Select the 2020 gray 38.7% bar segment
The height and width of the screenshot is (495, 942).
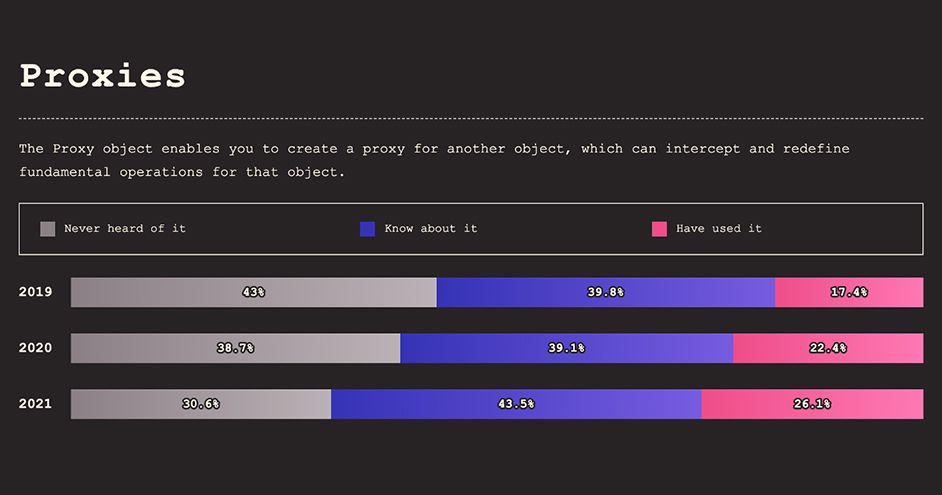tap(235, 348)
